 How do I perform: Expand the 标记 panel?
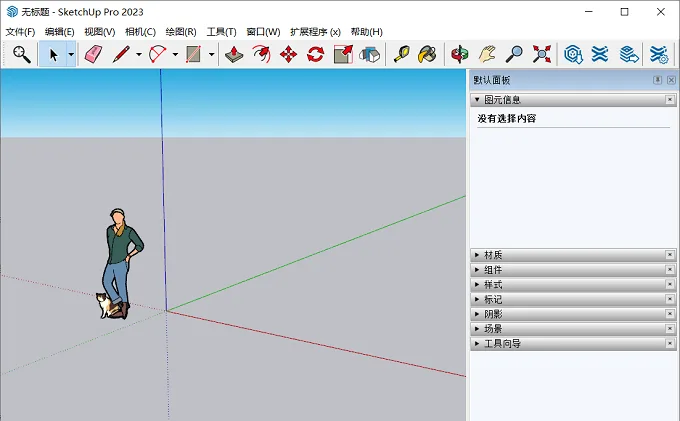coord(477,299)
